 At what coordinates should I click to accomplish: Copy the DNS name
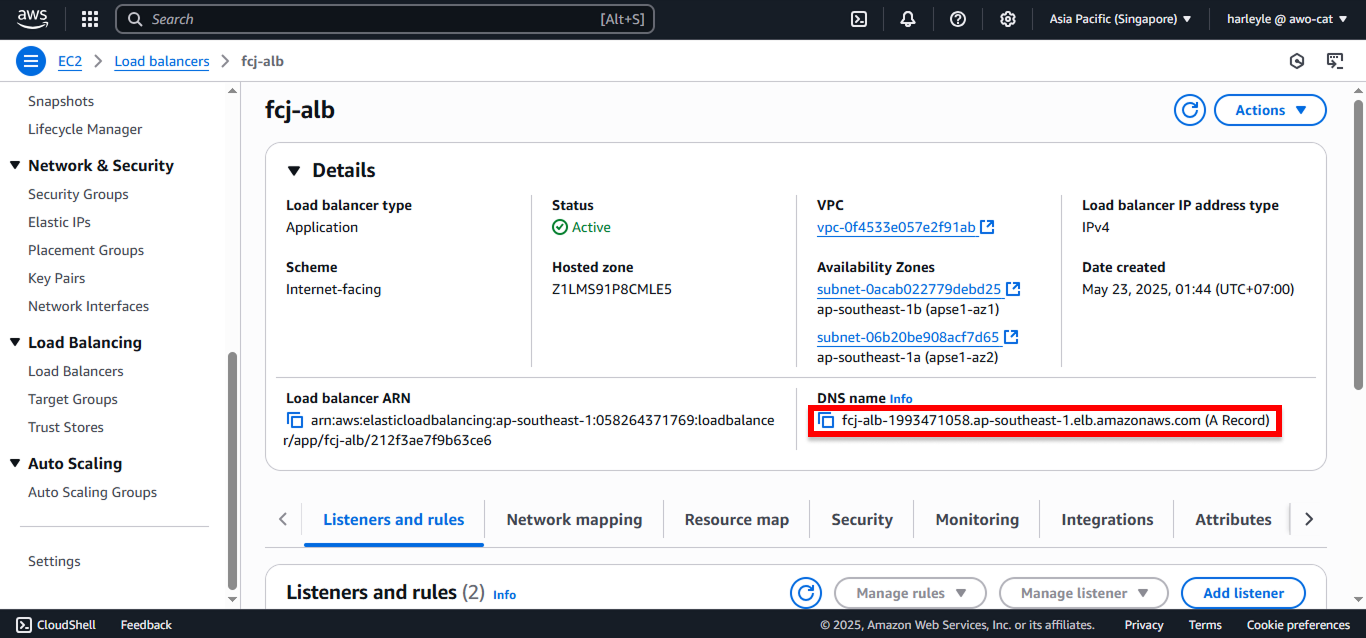[x=826, y=420]
